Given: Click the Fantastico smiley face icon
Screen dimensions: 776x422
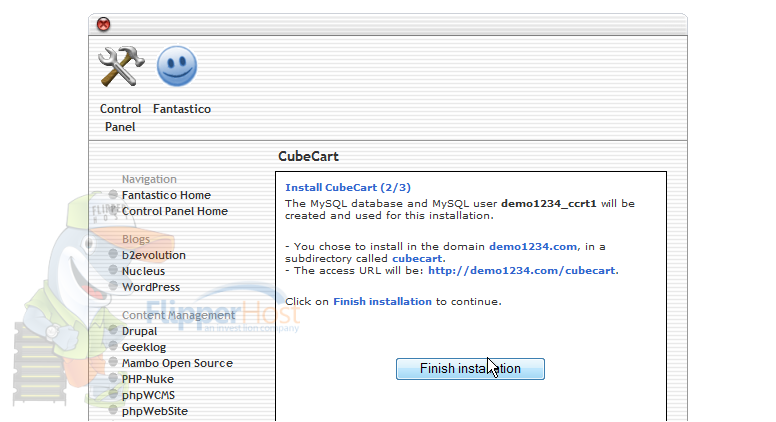Looking at the screenshot, I should point(177,66).
